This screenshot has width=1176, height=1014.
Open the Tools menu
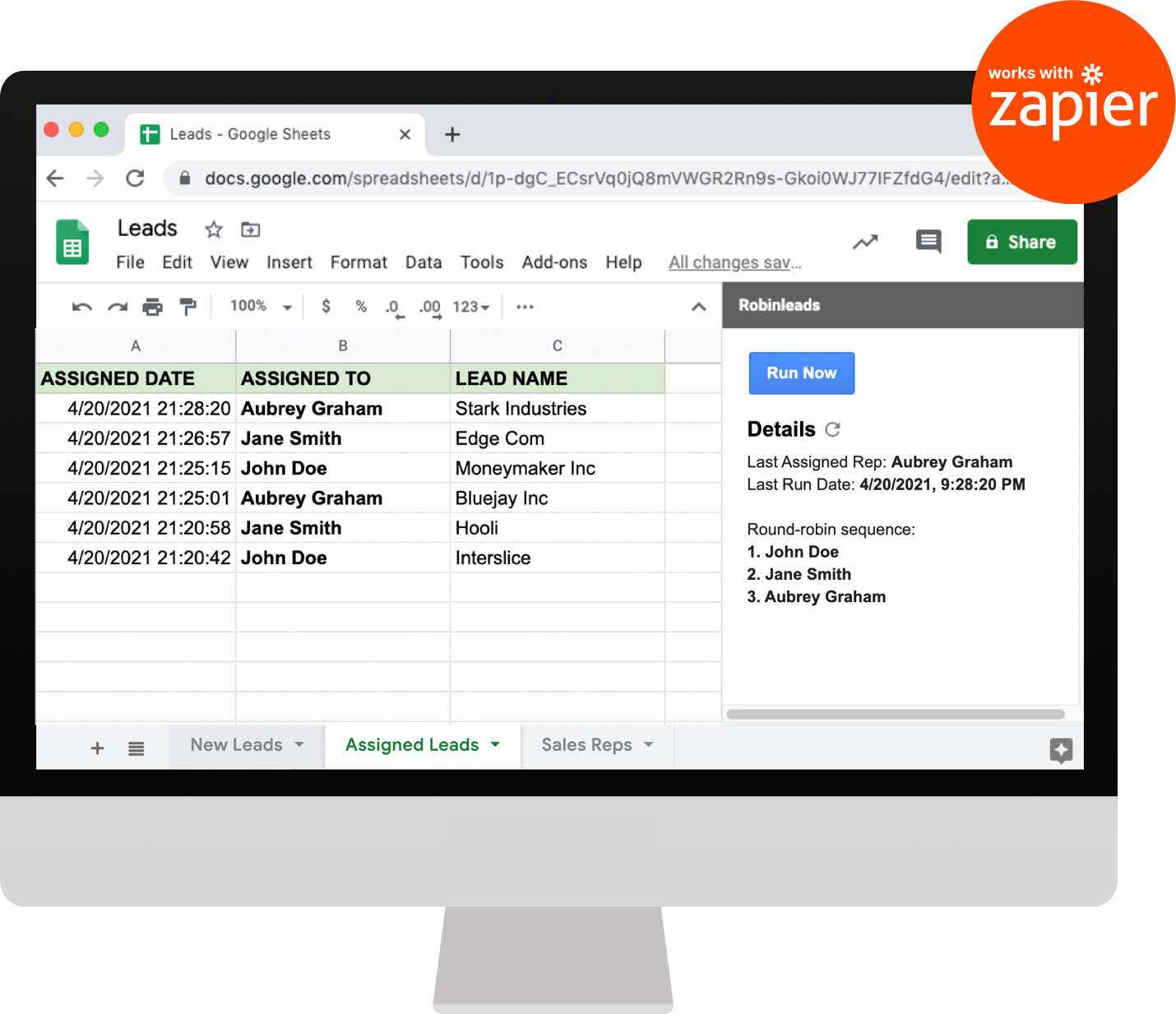pyautogui.click(x=482, y=262)
